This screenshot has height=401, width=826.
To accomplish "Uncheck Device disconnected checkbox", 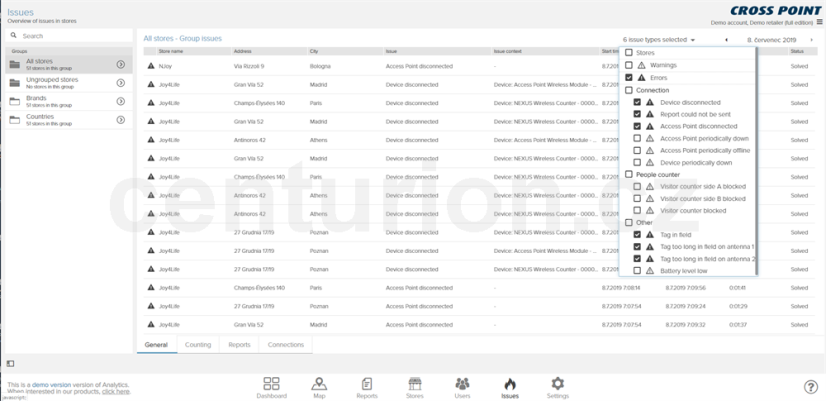I will pyautogui.click(x=637, y=102).
